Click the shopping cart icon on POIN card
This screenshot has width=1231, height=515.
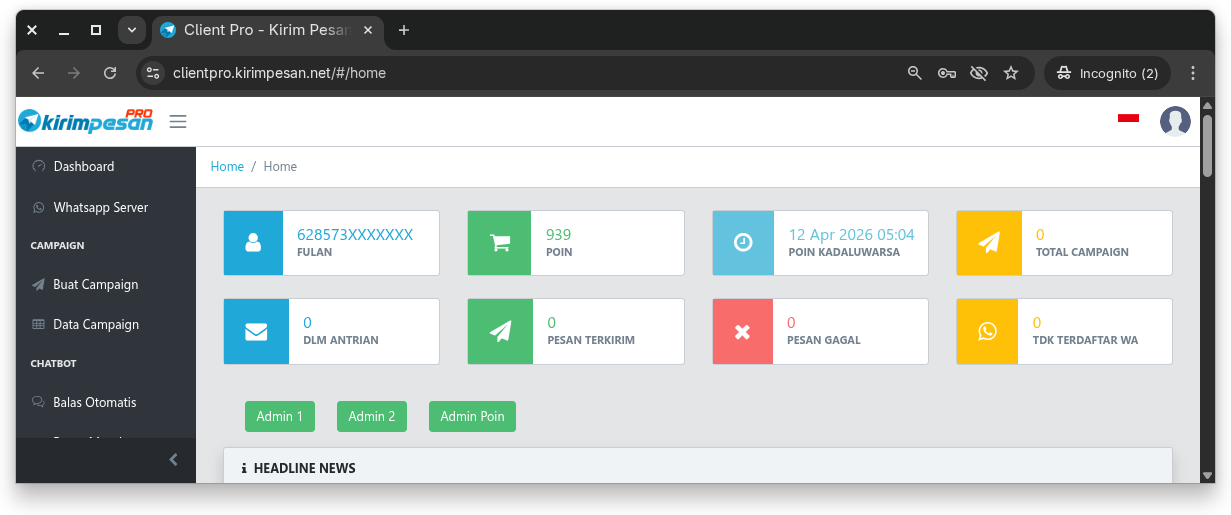point(499,243)
